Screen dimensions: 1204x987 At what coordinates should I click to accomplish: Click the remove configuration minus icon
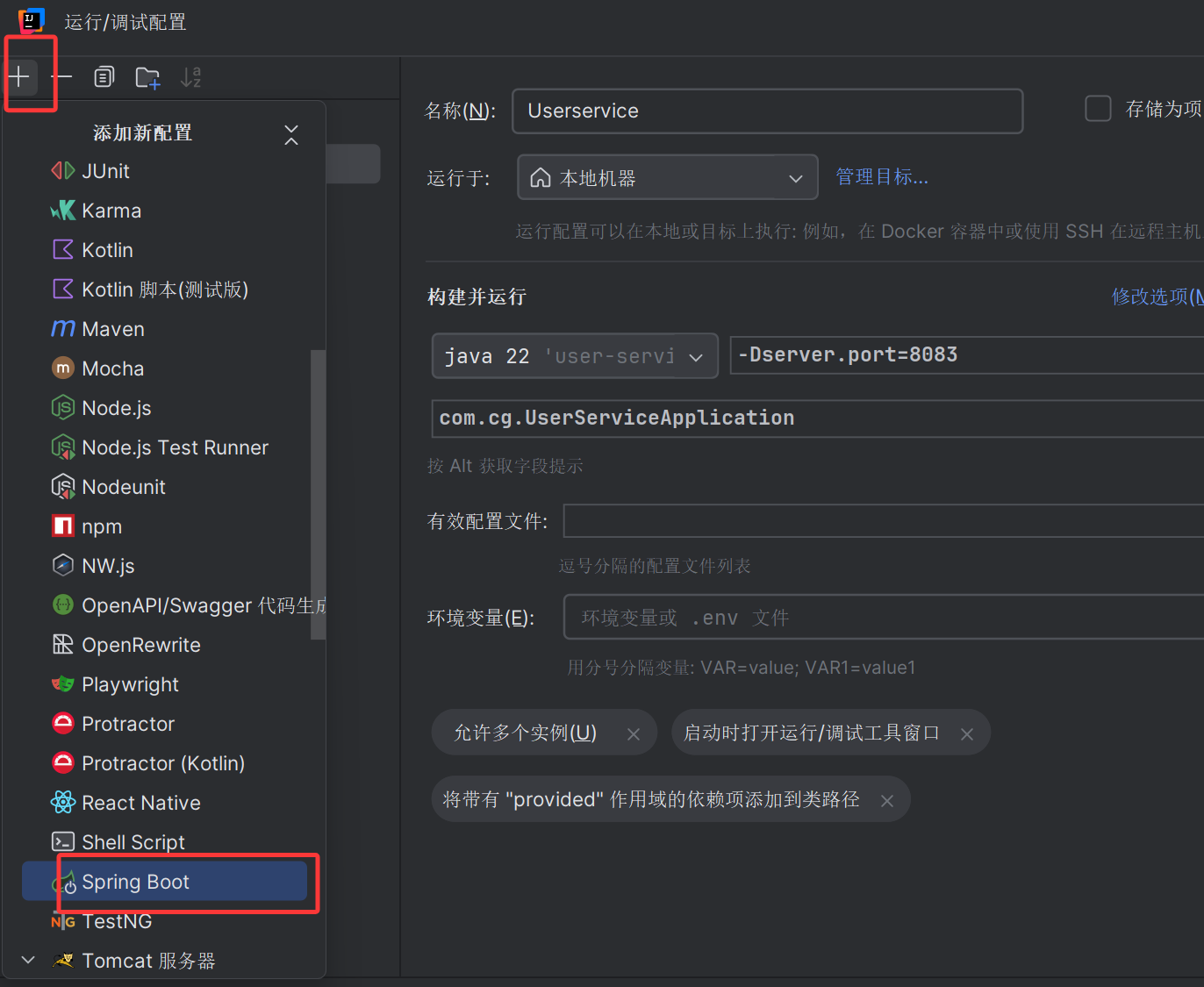click(x=61, y=77)
